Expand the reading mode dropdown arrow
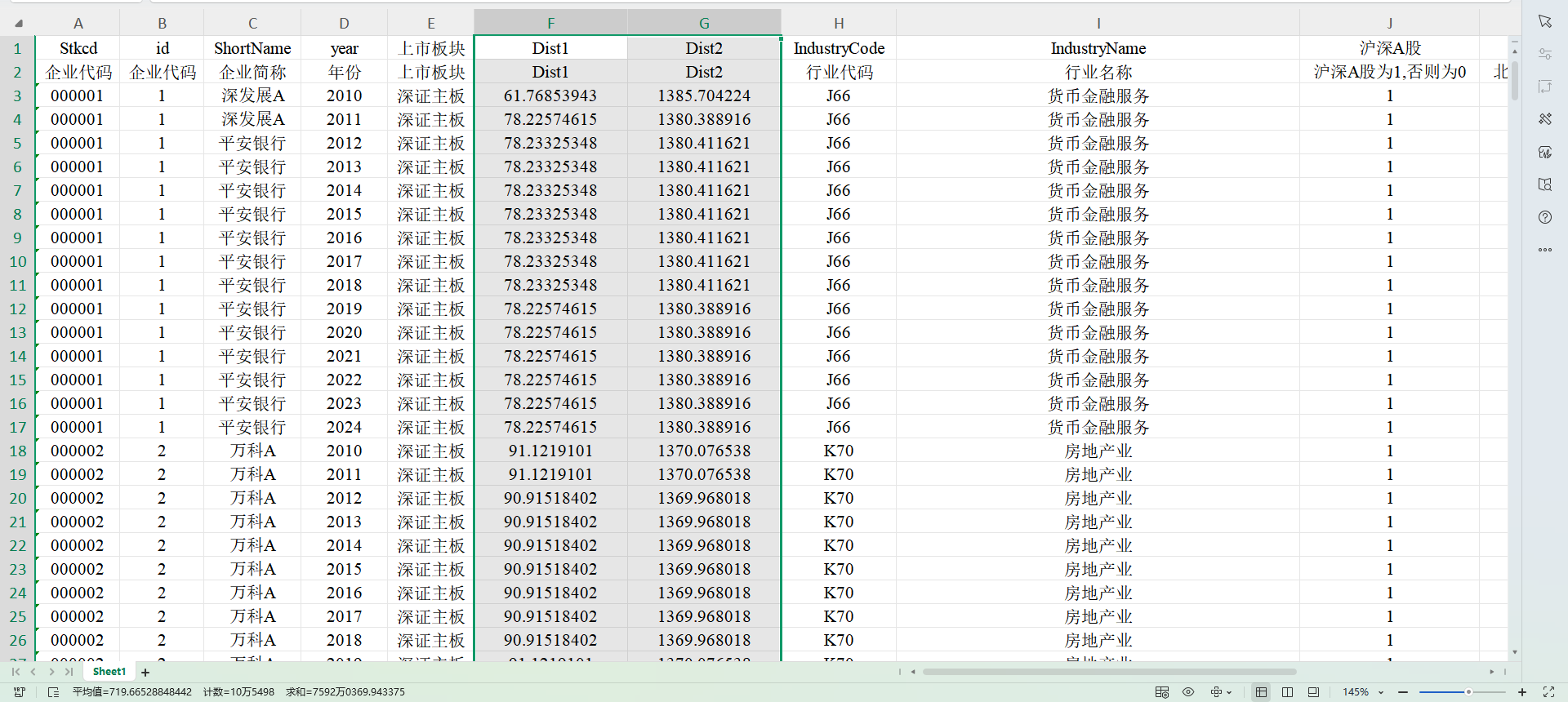 pos(1229,693)
